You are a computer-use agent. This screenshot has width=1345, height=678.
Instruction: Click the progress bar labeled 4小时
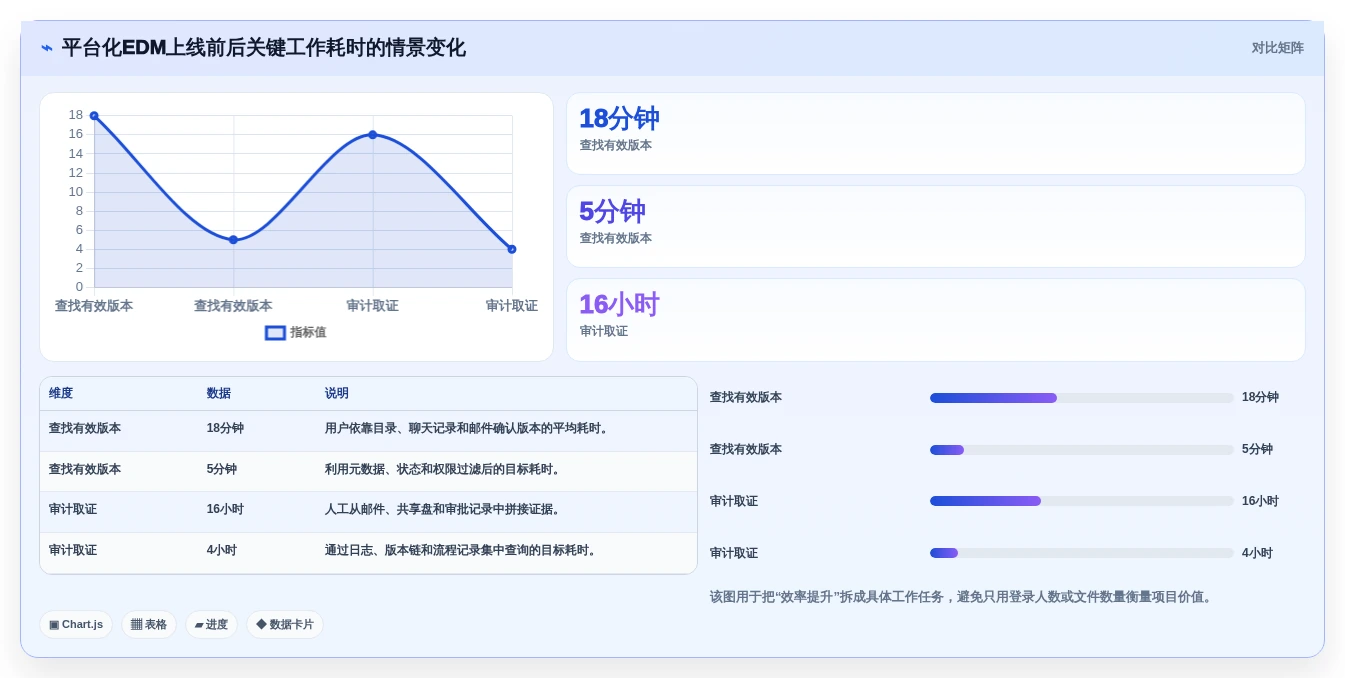pos(1082,553)
